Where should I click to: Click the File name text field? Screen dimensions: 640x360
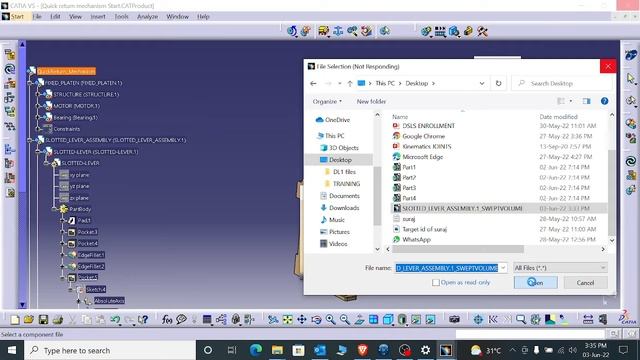(x=447, y=268)
